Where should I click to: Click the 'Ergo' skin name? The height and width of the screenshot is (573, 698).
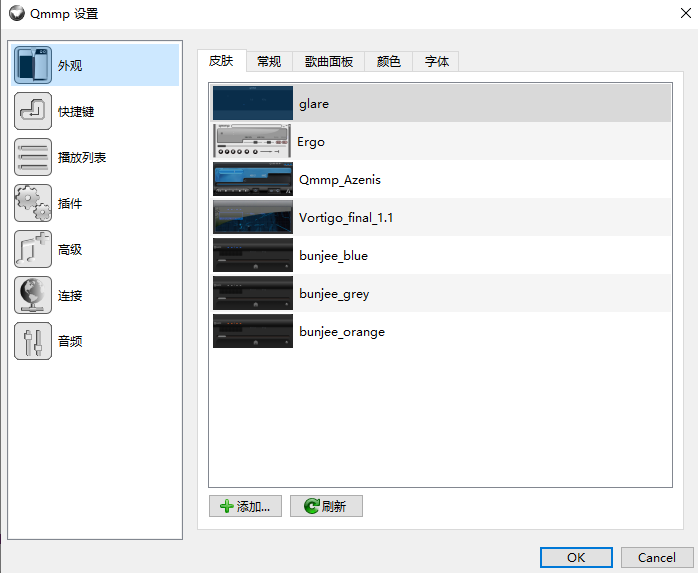(311, 142)
